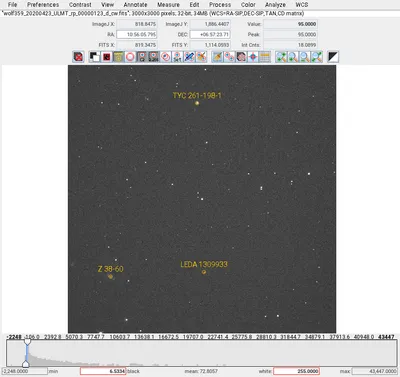Open the WCS menu
The height and width of the screenshot is (377, 400).
pyautogui.click(x=302, y=5)
